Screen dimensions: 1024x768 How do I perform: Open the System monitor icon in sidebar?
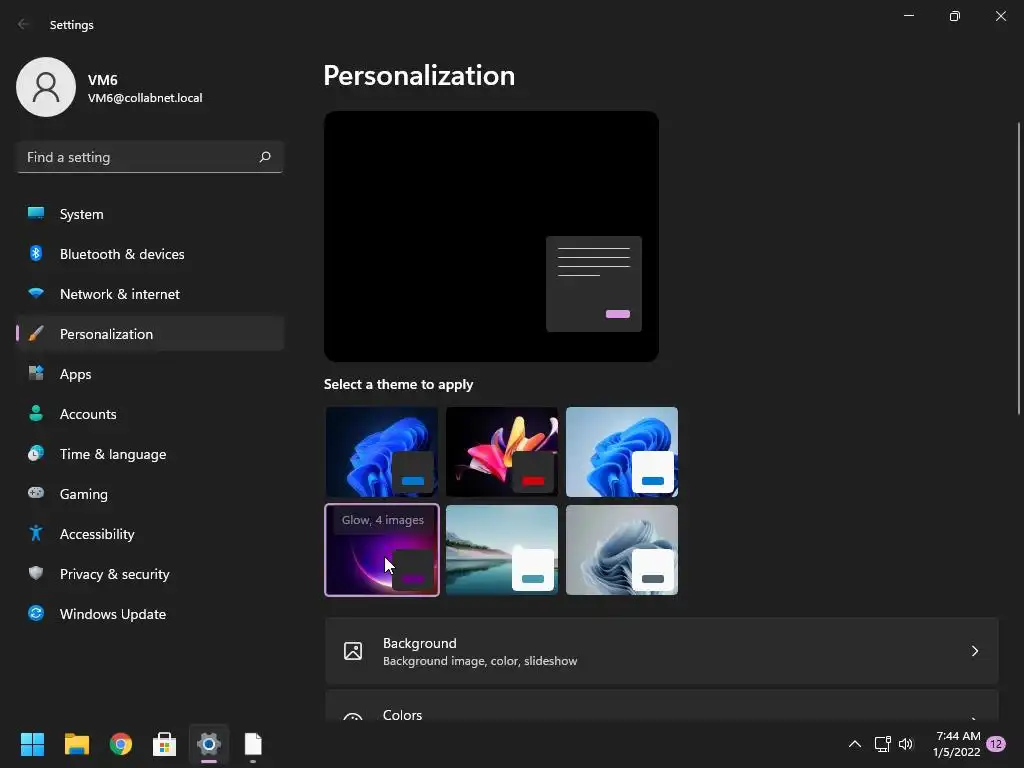click(x=36, y=214)
